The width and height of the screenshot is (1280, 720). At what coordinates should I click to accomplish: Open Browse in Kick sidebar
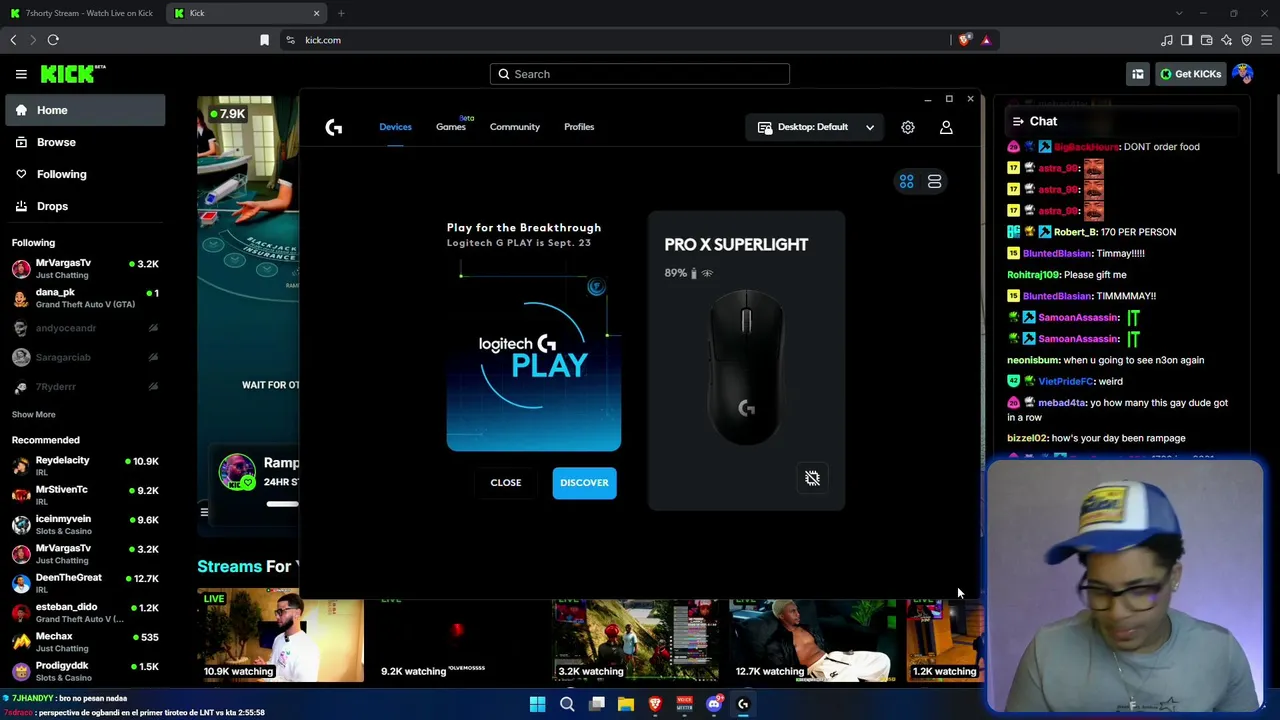pos(85,142)
